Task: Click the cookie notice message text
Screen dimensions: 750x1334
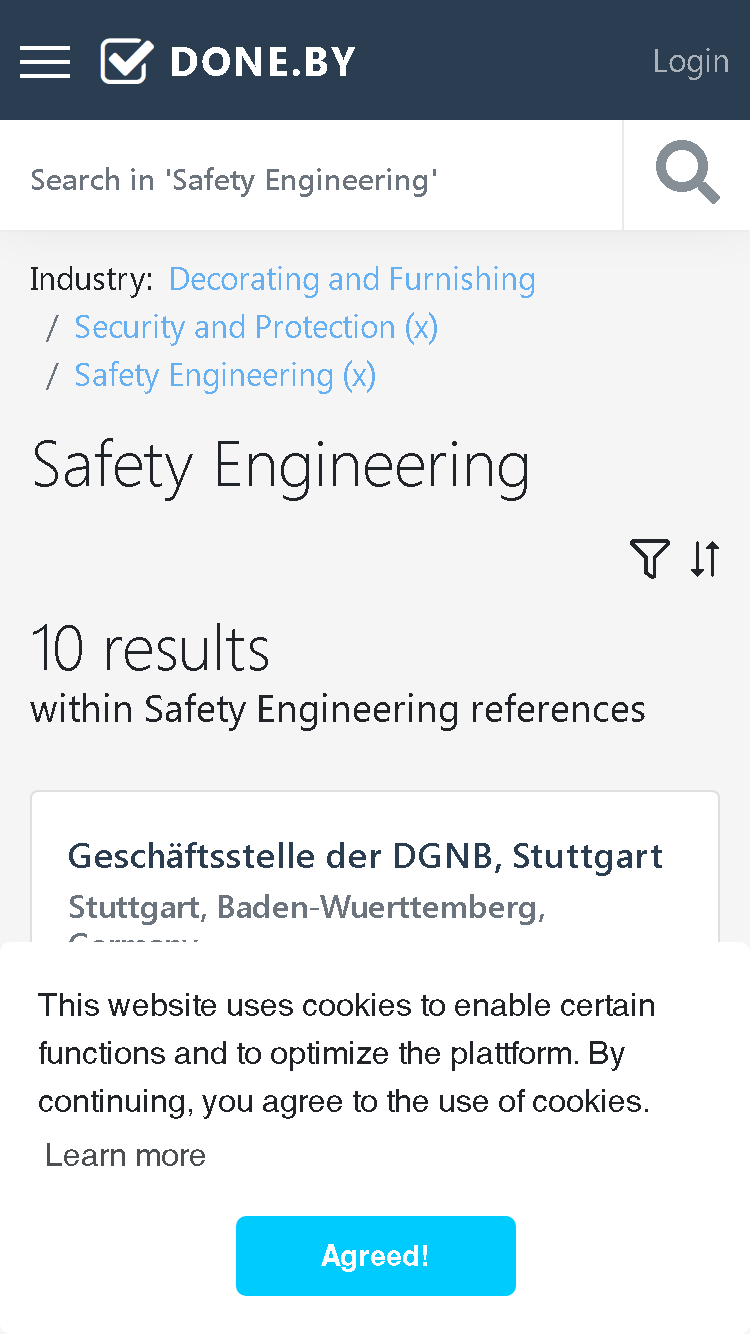Action: click(x=347, y=1053)
